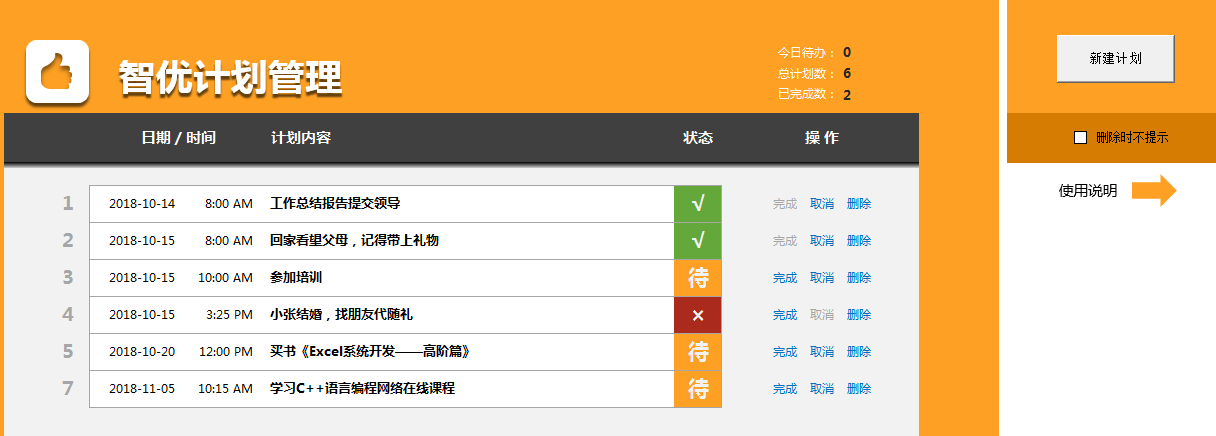
Task: Click the 日期 / 时间 column header
Action: pos(178,138)
